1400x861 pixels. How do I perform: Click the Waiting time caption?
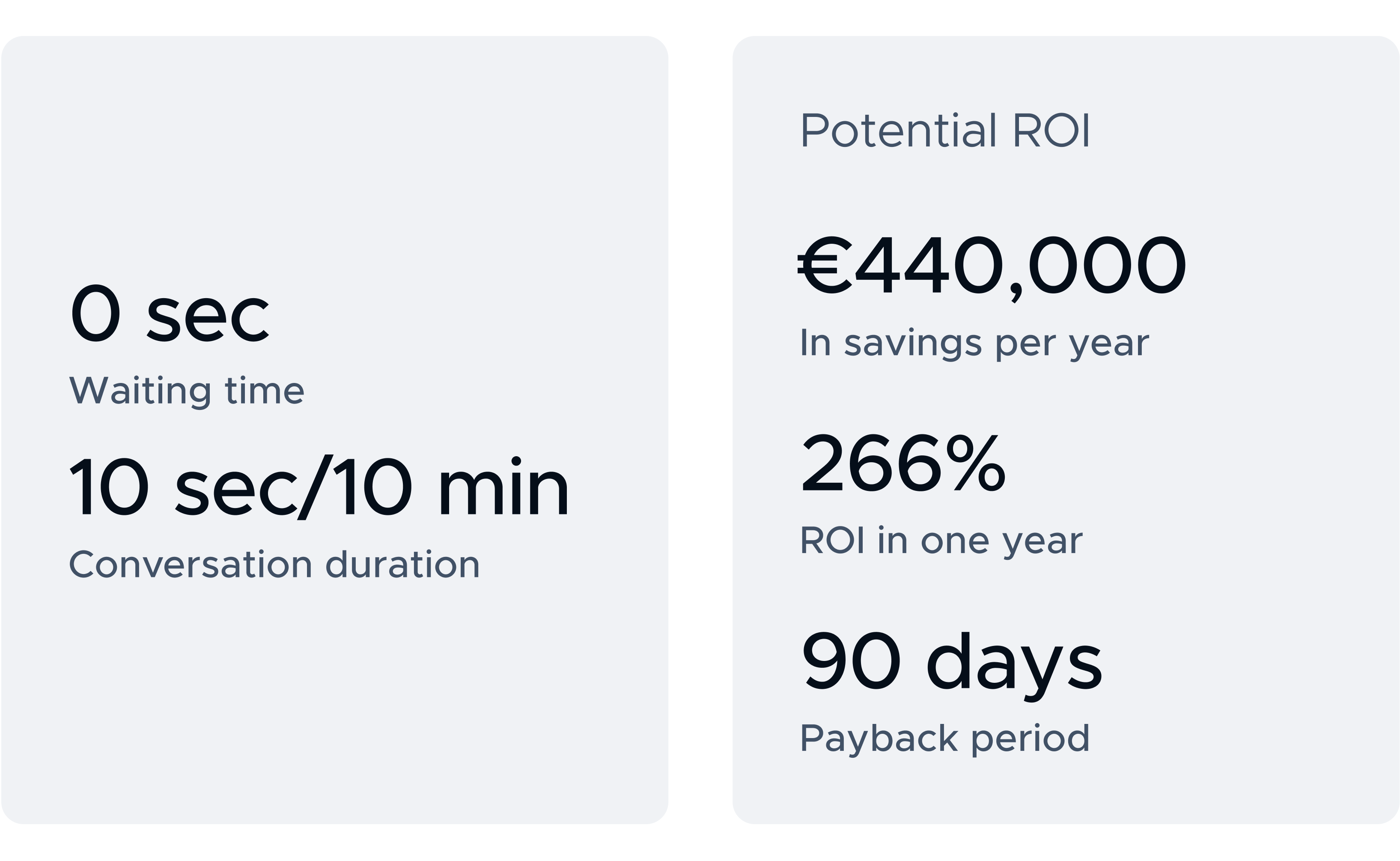coord(187,391)
